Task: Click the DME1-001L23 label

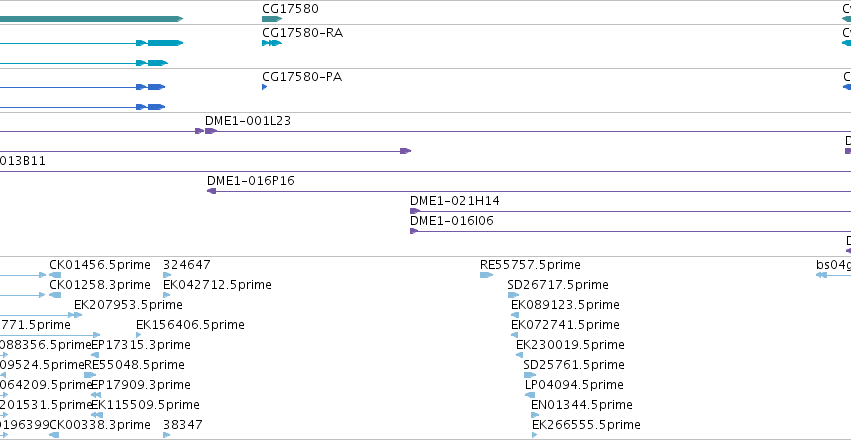Action: pyautogui.click(x=247, y=121)
